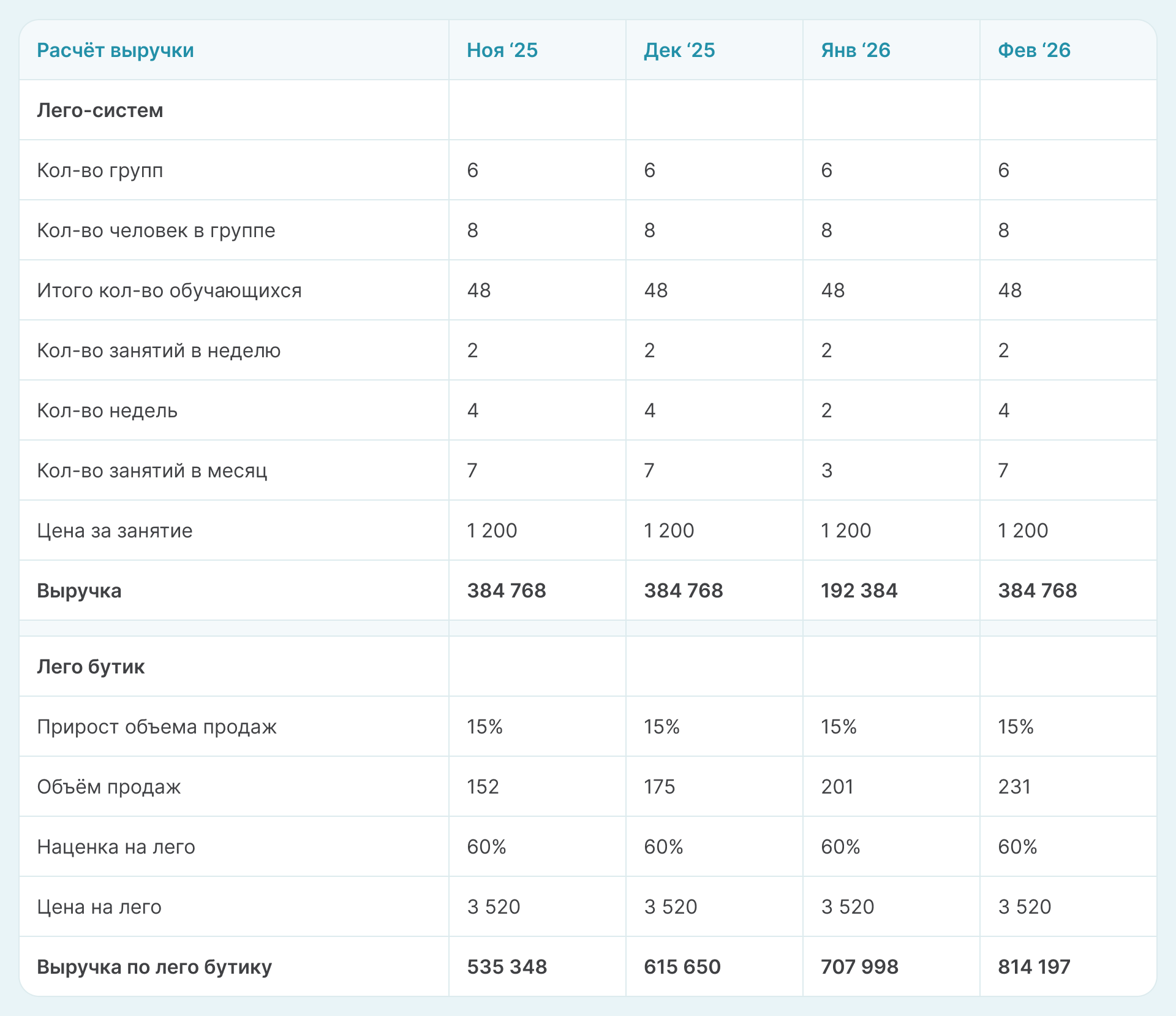1176x1016 pixels.
Task: Click 'Прирост объема продаж' 15% in Янв '26
Action: tap(839, 727)
